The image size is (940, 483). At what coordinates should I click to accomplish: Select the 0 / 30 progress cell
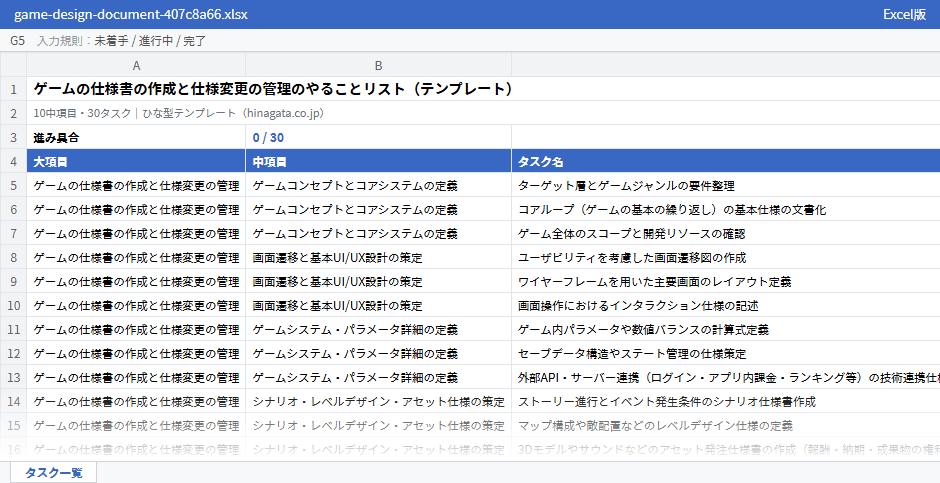[378, 137]
